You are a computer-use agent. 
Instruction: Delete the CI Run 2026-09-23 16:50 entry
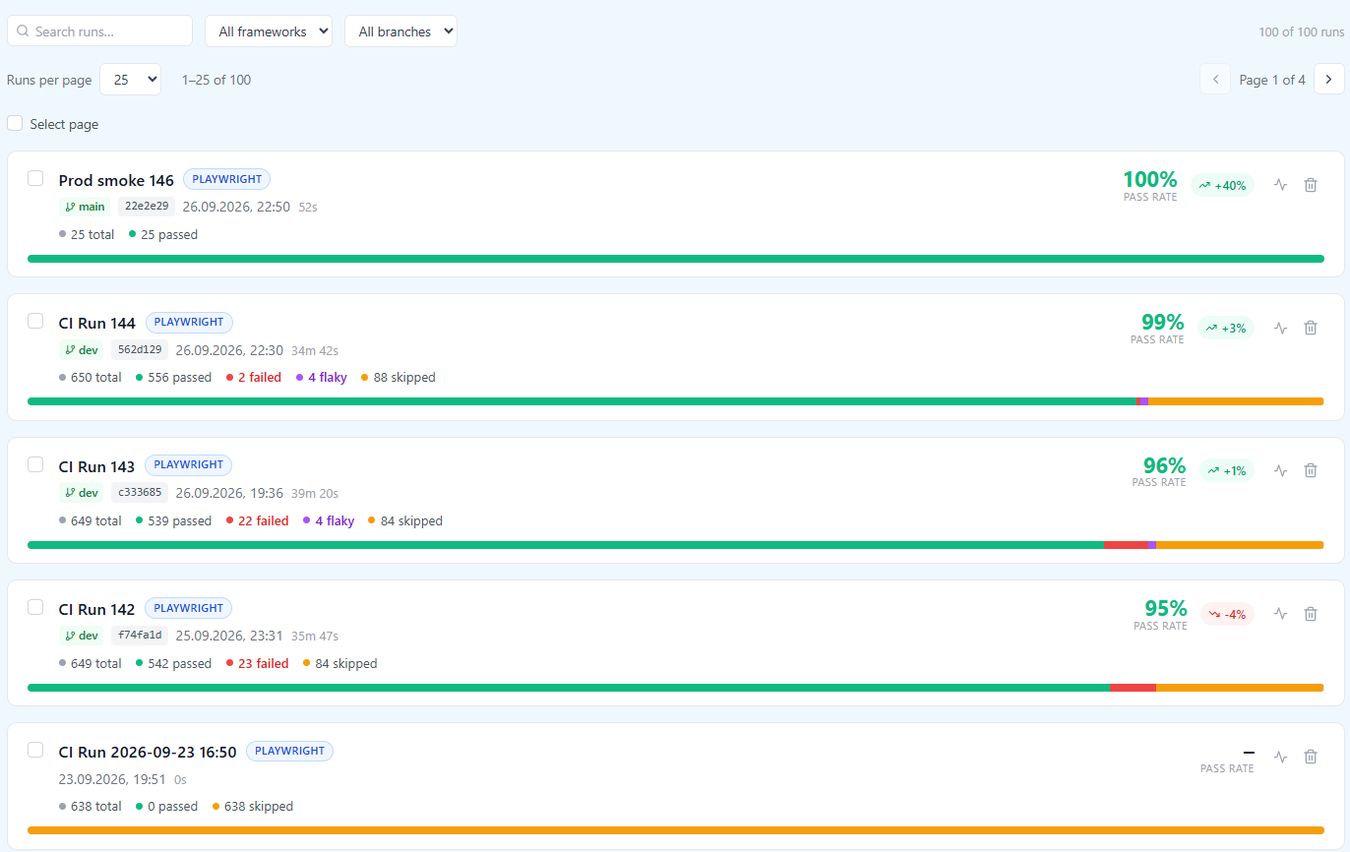(1311, 757)
